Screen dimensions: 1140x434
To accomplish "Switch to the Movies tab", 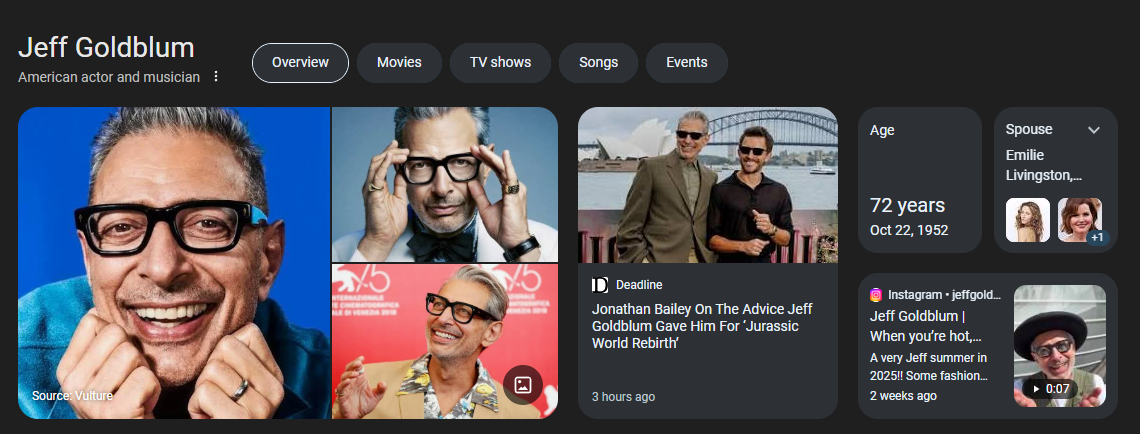I will [399, 63].
